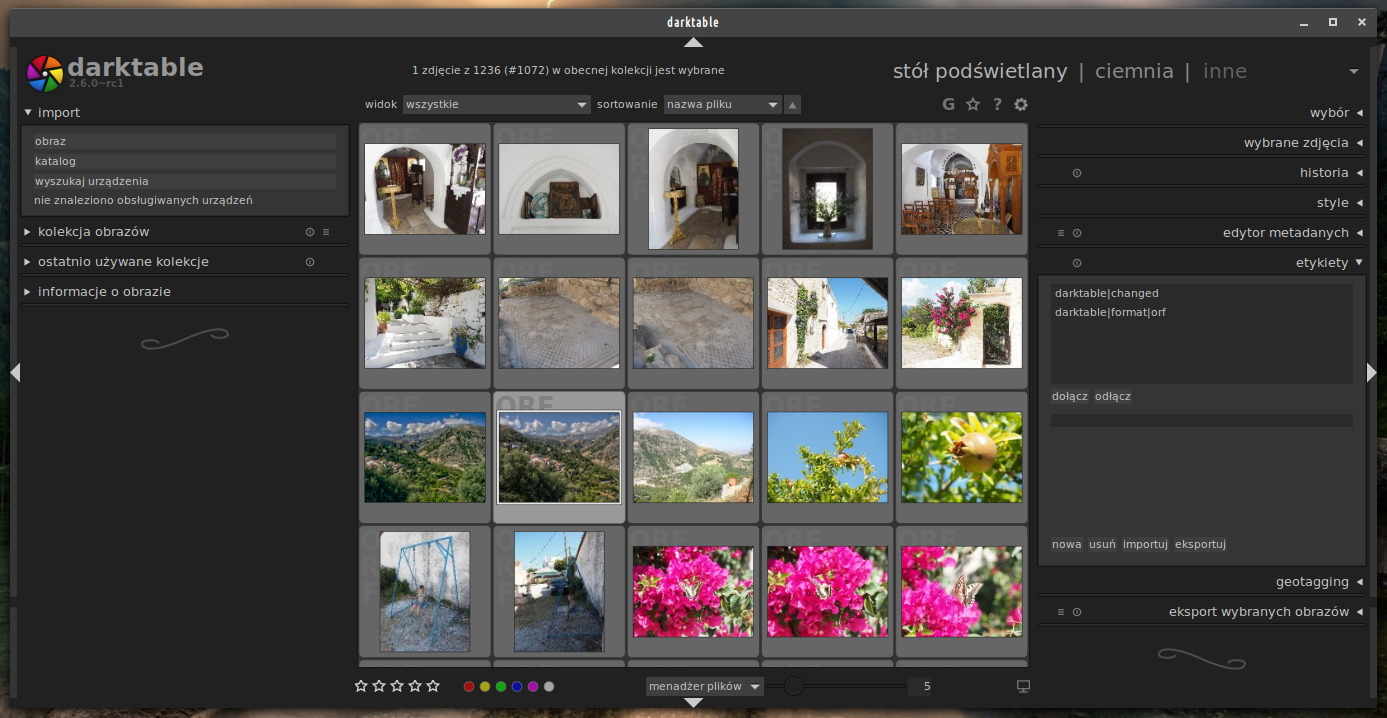Toggle the red color label

[469, 687]
